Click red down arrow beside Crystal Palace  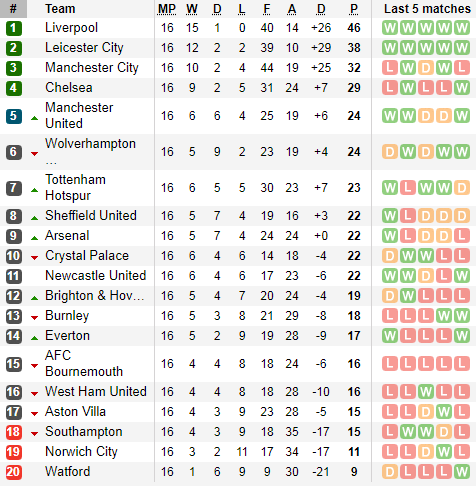coord(34,258)
